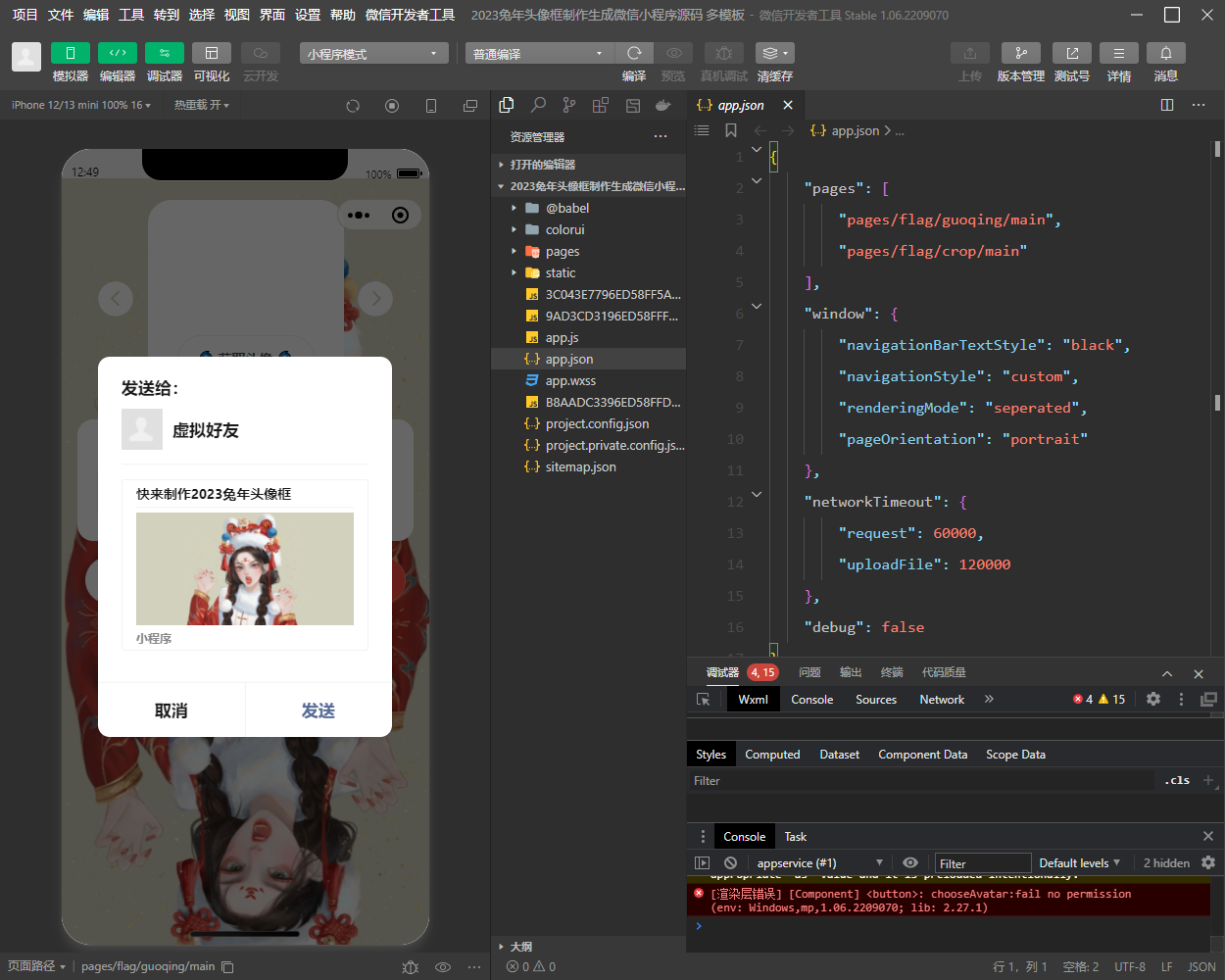Switch to the Network tab in debugger
This screenshot has width=1225, height=980.
point(941,699)
